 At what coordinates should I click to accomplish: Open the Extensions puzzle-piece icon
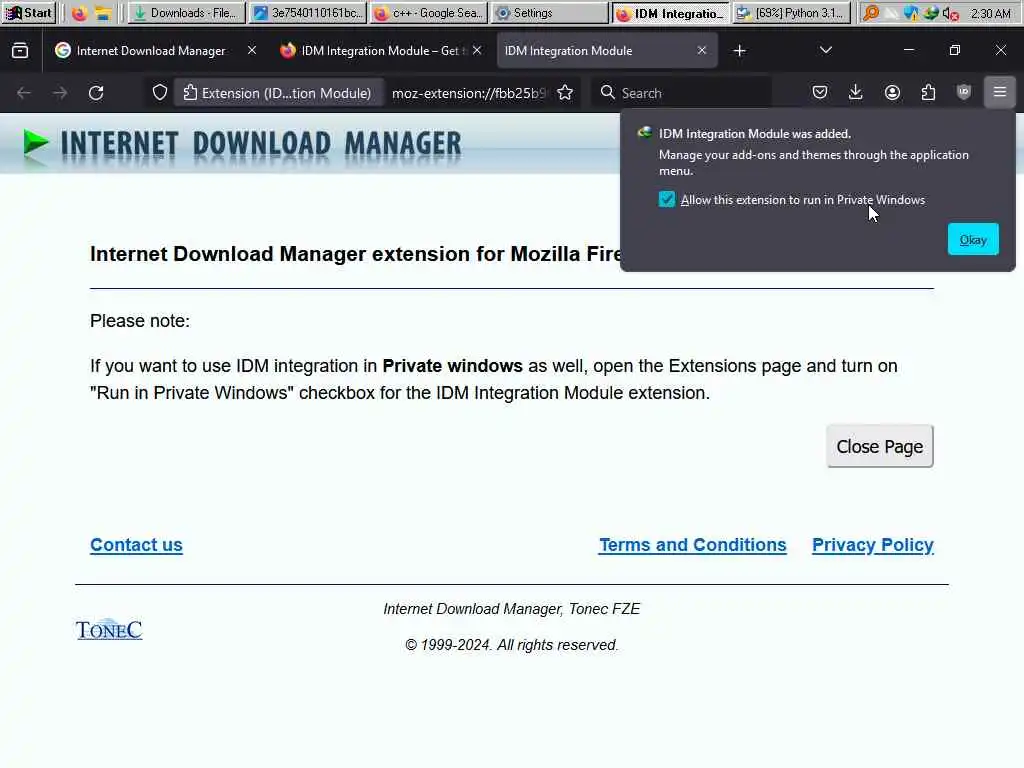(x=928, y=93)
